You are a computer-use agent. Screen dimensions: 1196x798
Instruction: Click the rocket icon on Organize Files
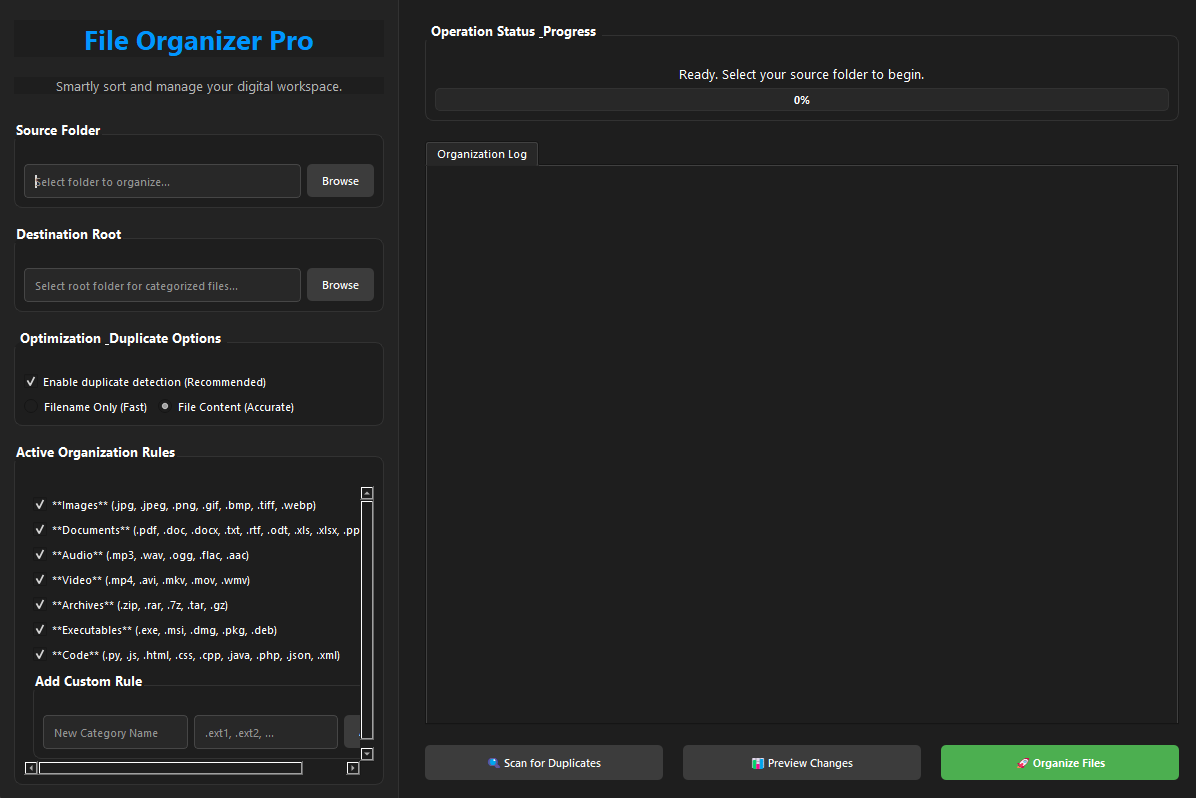pyautogui.click(x=1022, y=763)
